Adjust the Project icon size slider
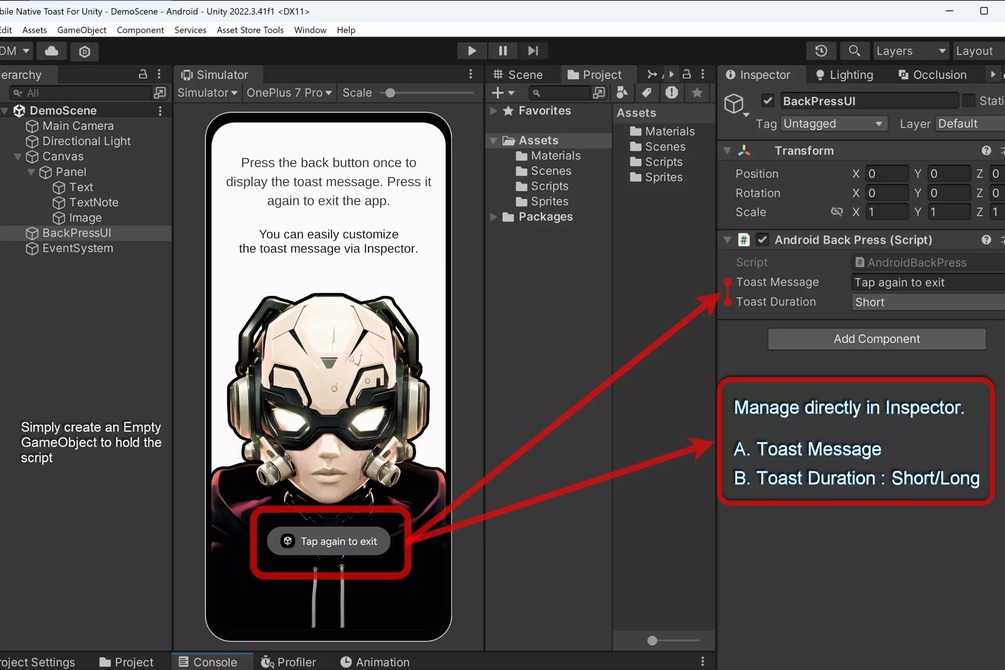1005x670 pixels. click(672, 641)
